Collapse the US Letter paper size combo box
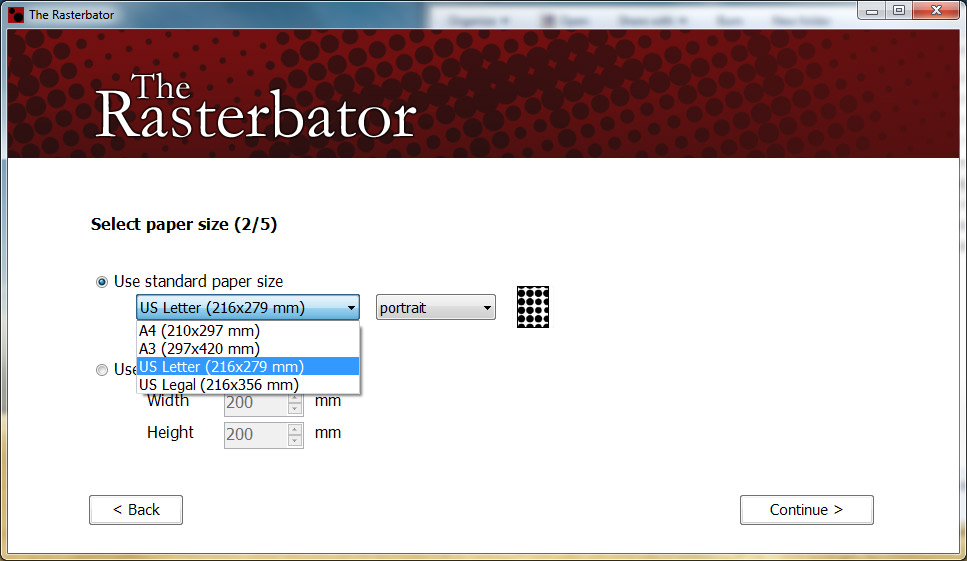The height and width of the screenshot is (561, 967). click(x=248, y=307)
